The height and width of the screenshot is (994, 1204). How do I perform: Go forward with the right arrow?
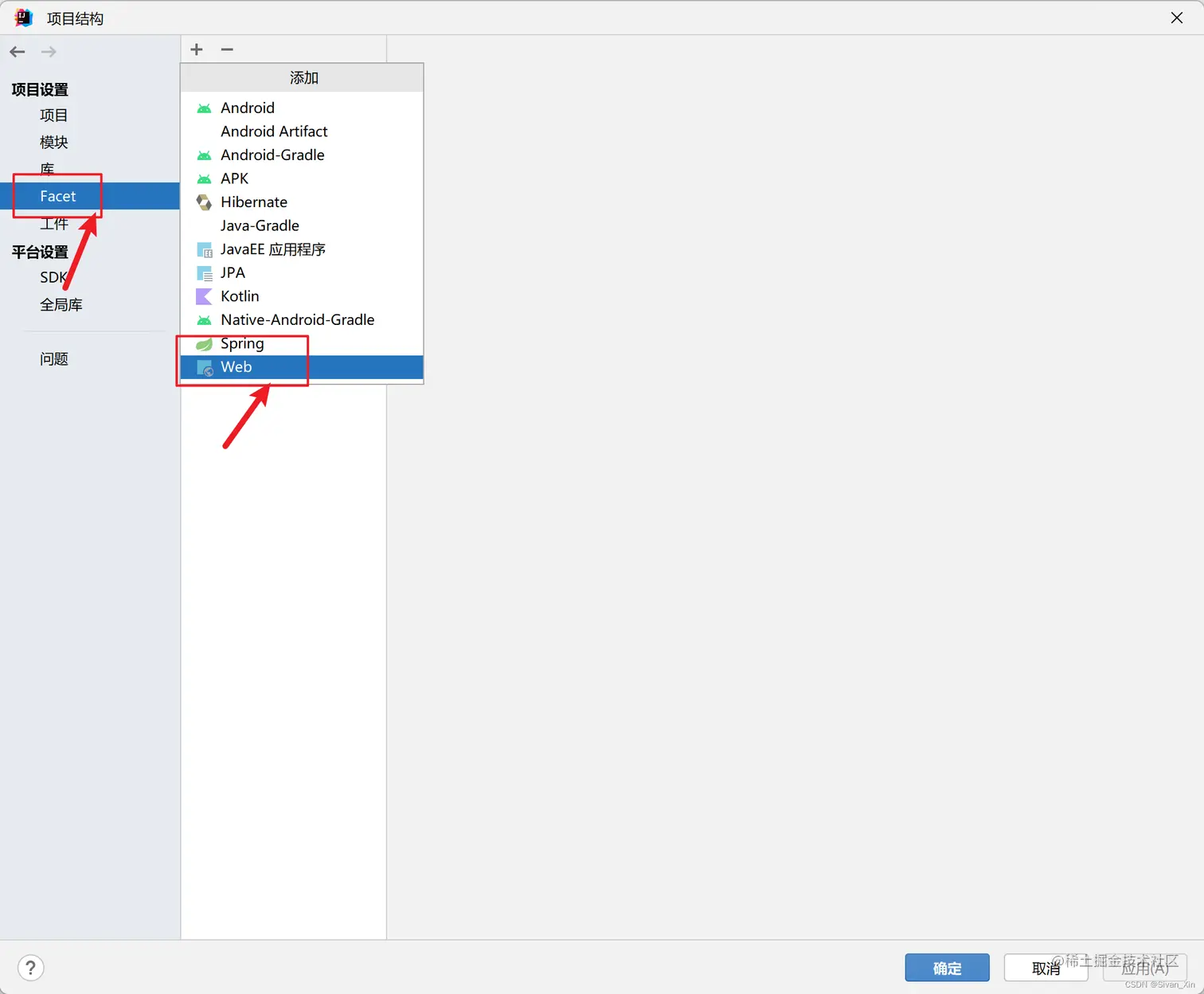pyautogui.click(x=49, y=52)
